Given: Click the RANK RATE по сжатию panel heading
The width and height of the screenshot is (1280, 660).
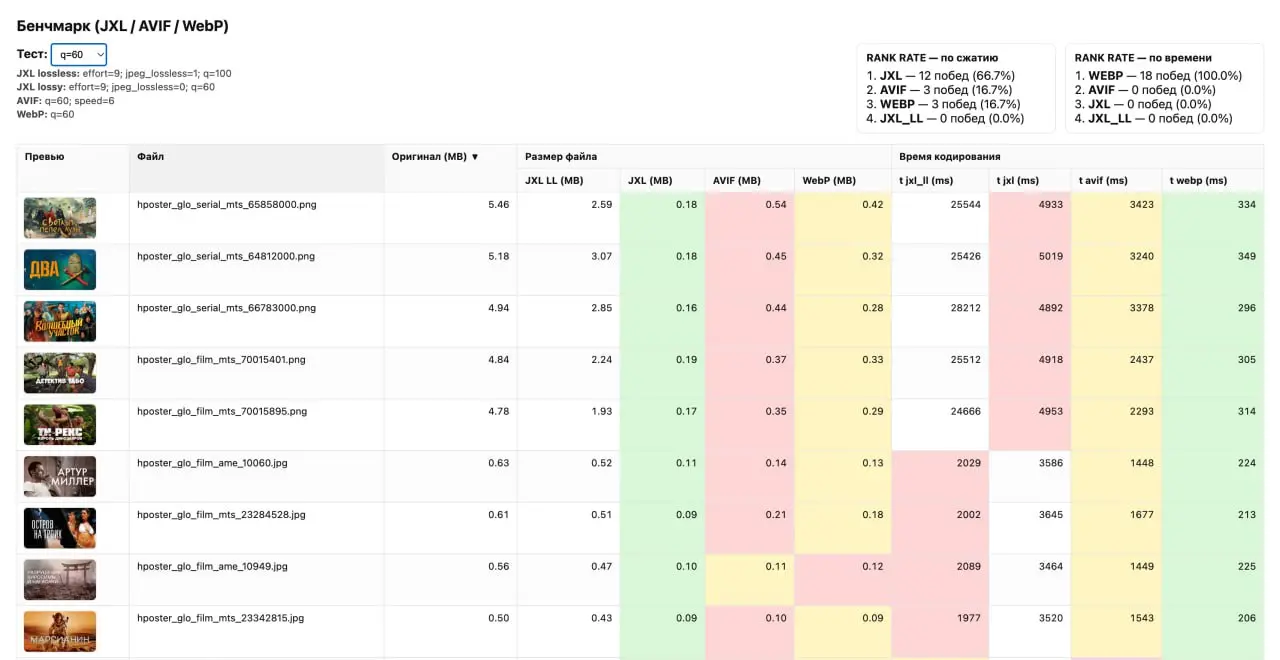Looking at the screenshot, I should (x=932, y=58).
